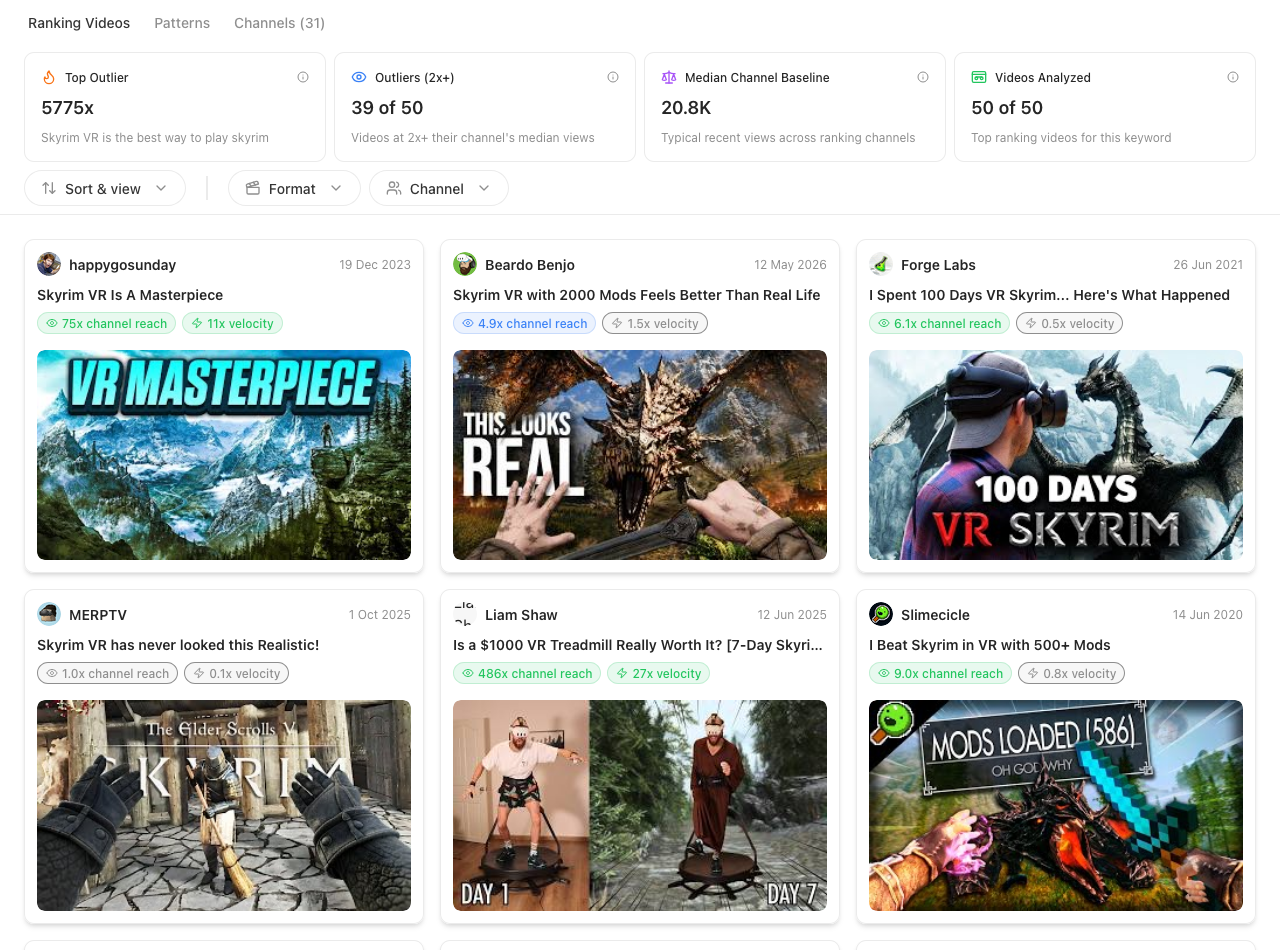Click the Day 1 / Day 7 treadmill thumbnail
Image resolution: width=1280 pixels, height=950 pixels.
640,805
